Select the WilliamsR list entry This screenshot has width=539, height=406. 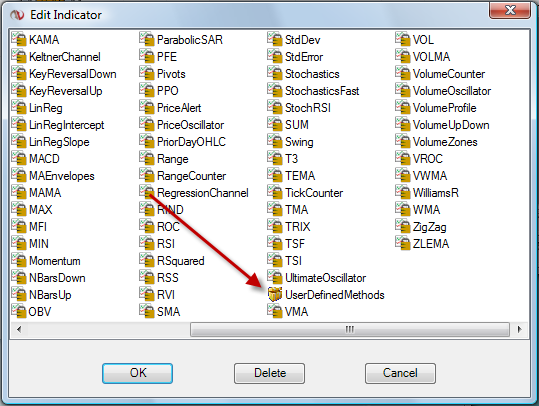[x=427, y=193]
